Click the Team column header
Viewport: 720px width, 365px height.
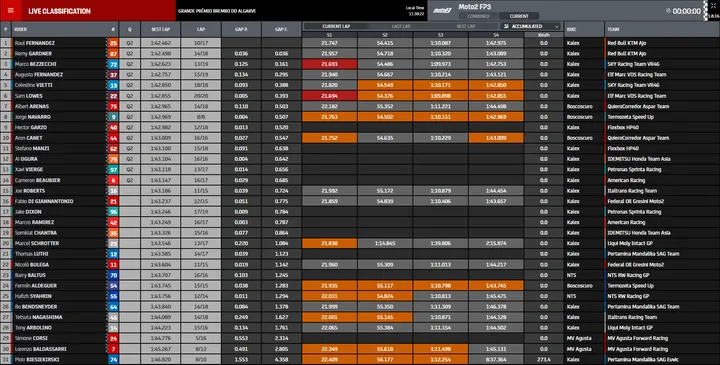tap(662, 29)
